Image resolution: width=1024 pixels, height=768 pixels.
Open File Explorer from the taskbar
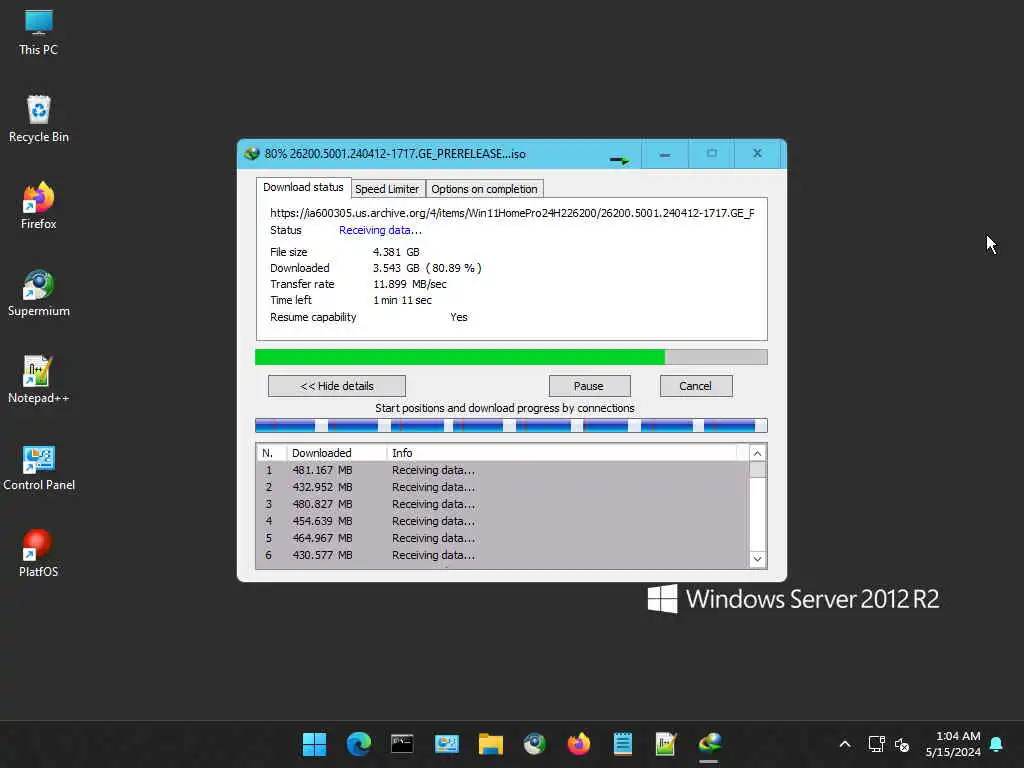490,744
